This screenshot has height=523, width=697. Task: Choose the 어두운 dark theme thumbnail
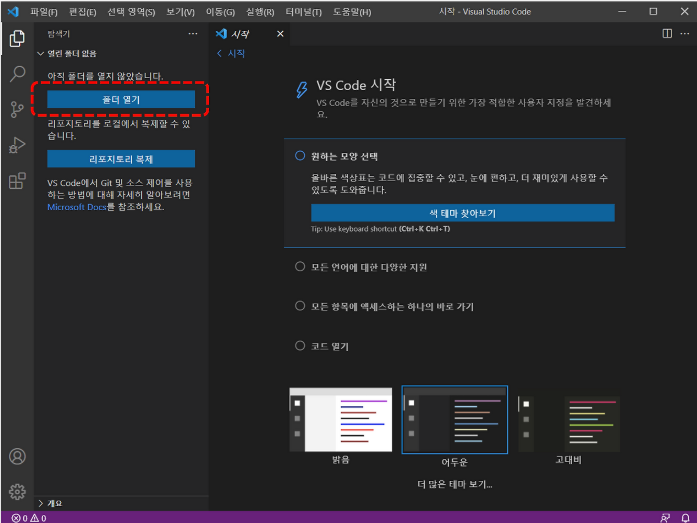point(454,420)
